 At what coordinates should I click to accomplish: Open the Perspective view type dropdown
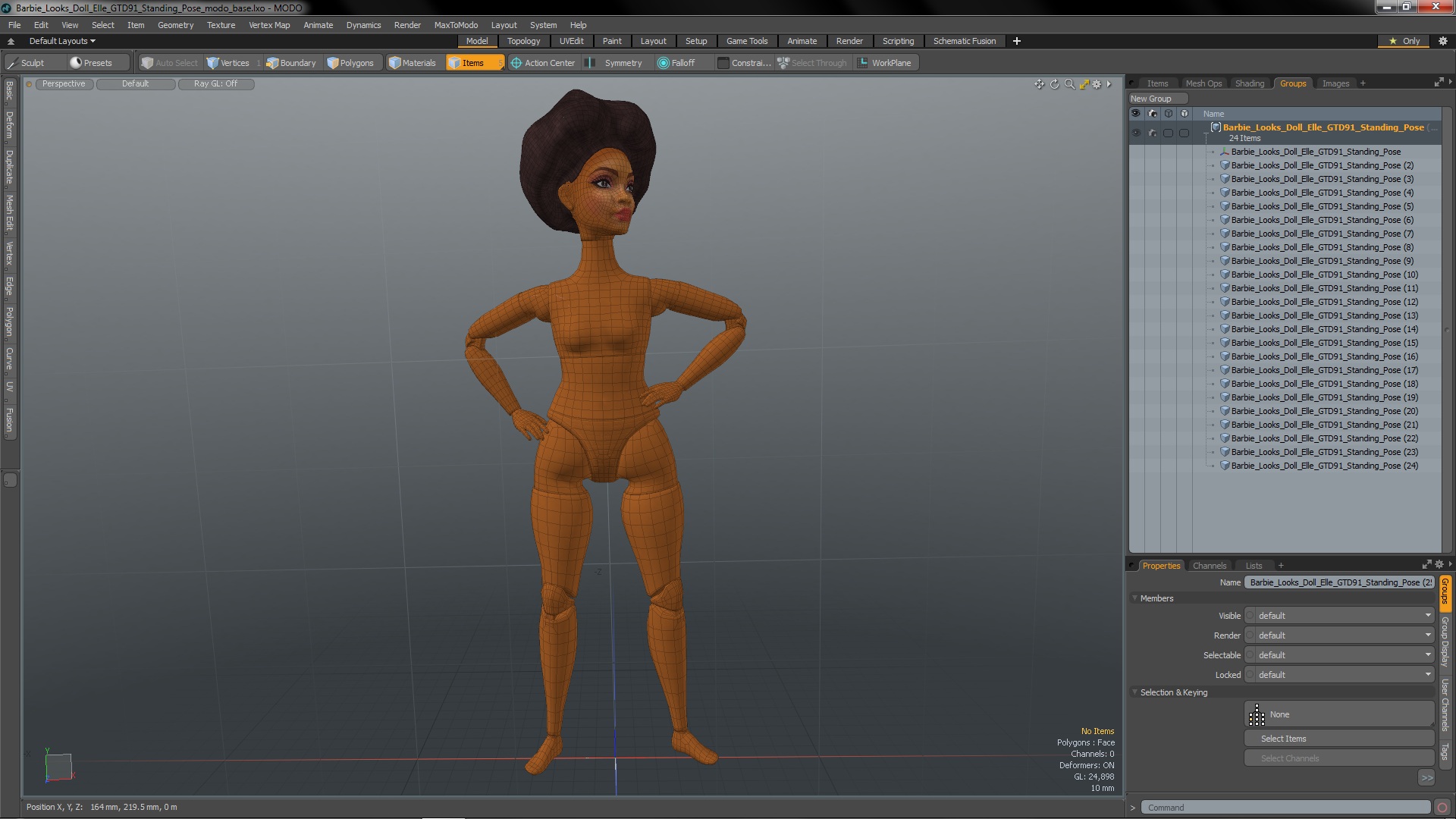tap(64, 84)
